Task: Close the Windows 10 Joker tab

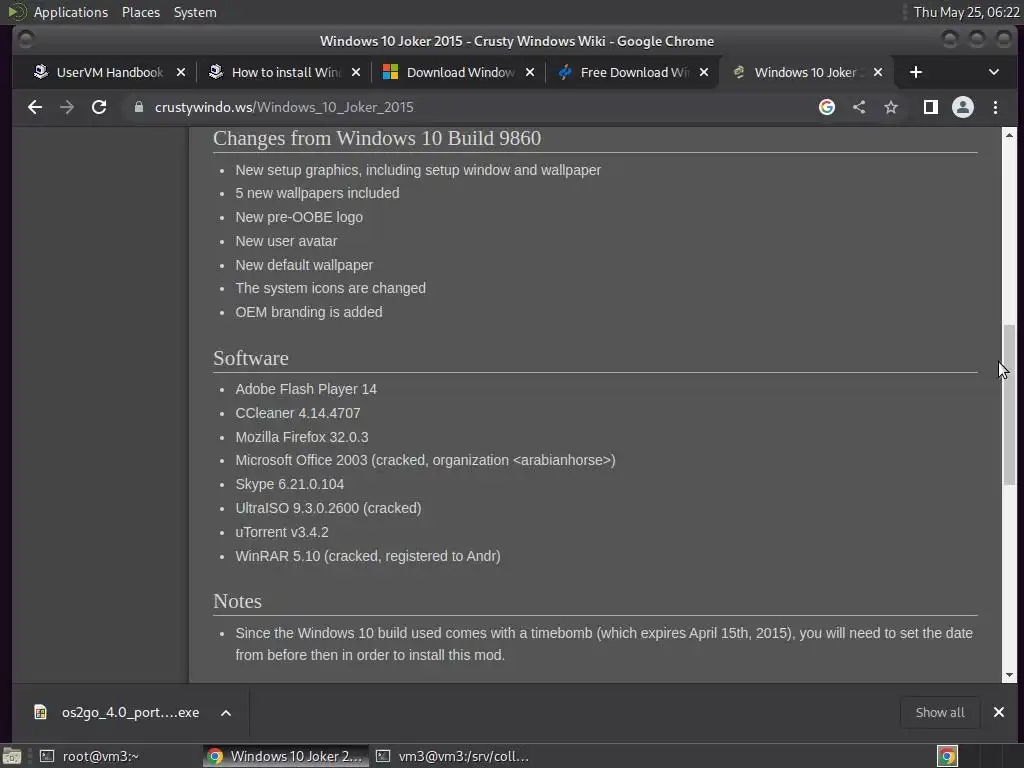Action: 878,72
